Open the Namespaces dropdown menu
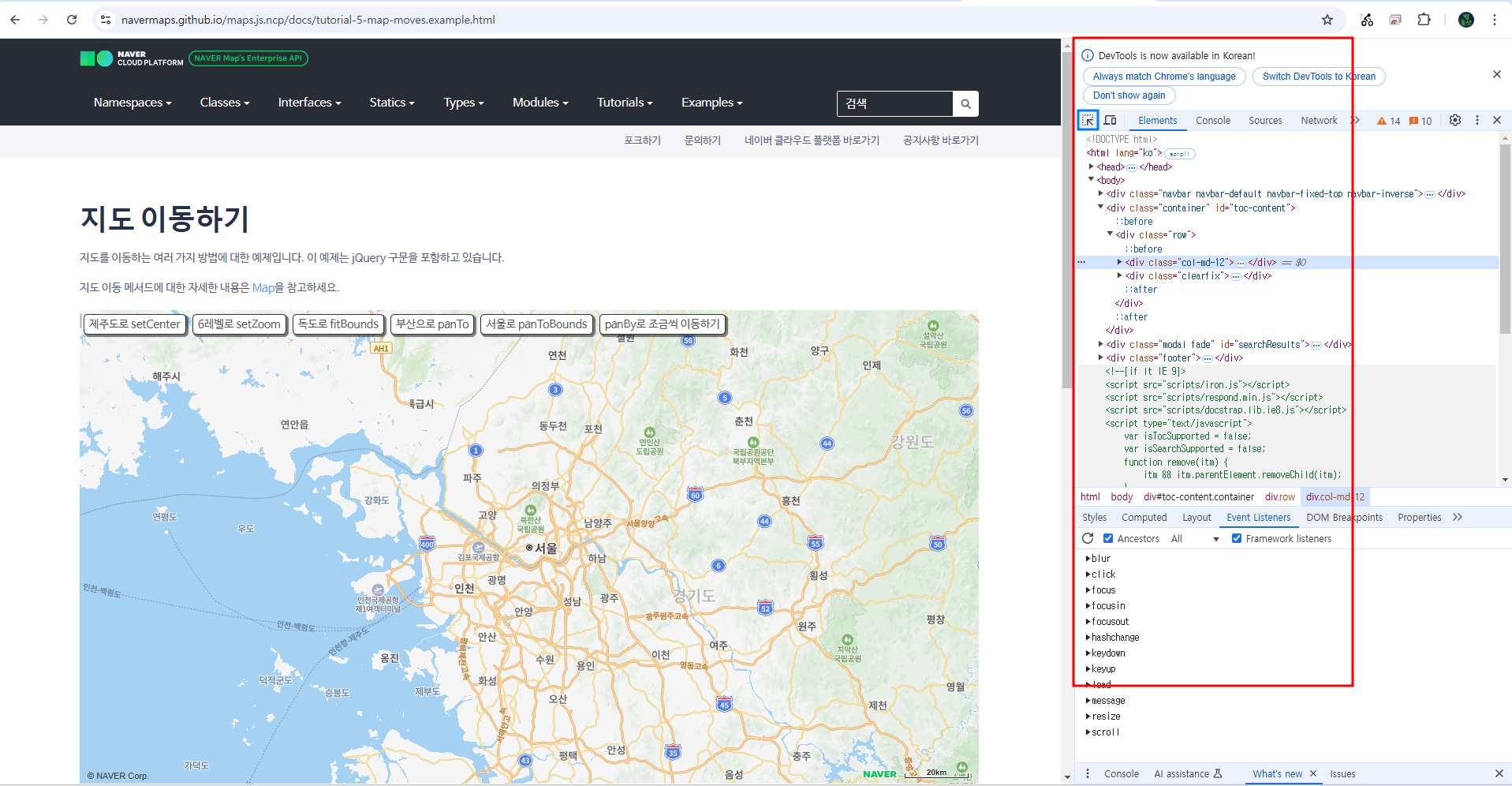Image resolution: width=1512 pixels, height=786 pixels. point(133,103)
